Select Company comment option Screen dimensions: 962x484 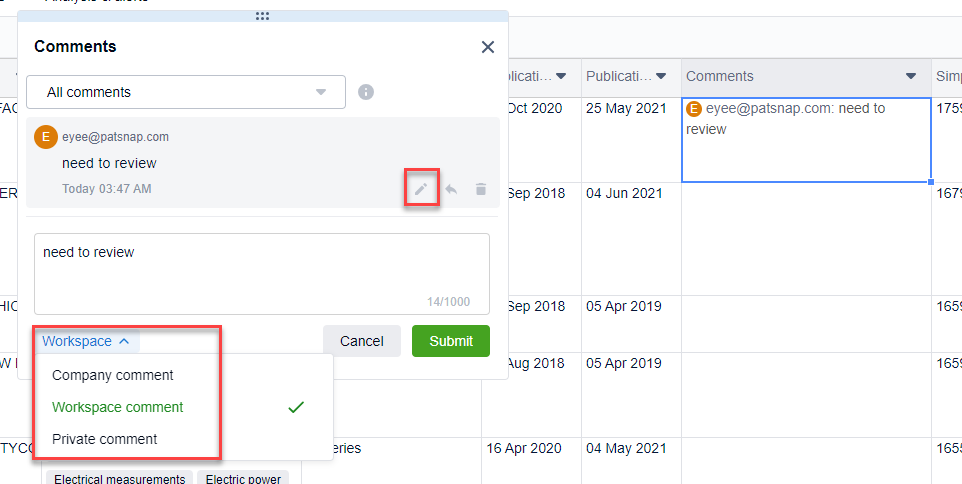click(x=113, y=375)
